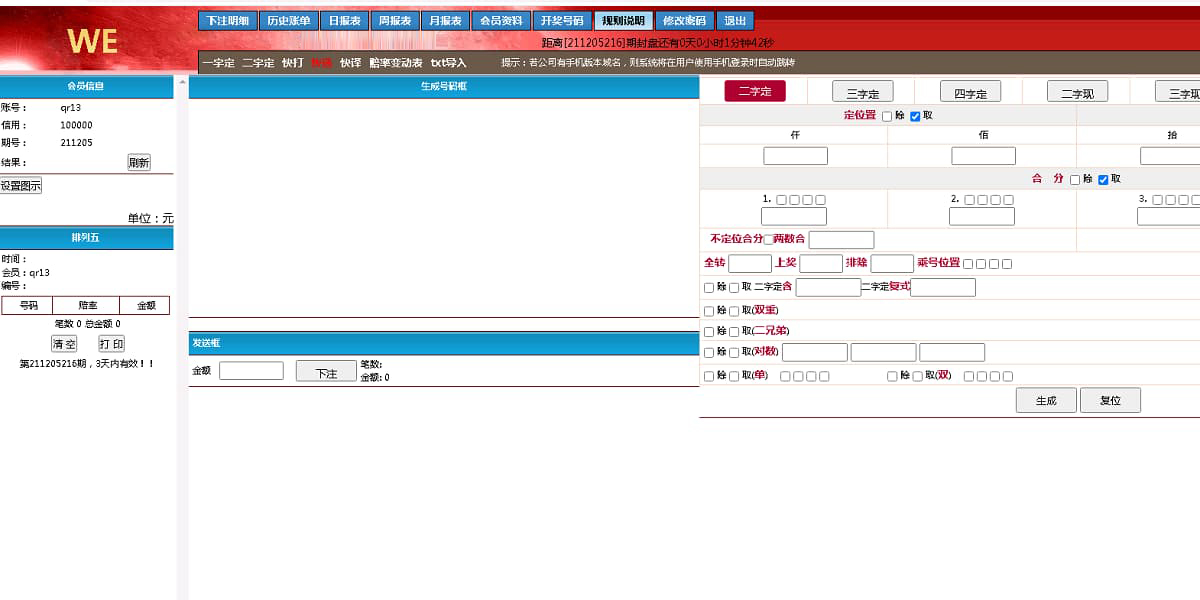Click the 生成 generate button
This screenshot has width=1200, height=600.
point(1046,400)
